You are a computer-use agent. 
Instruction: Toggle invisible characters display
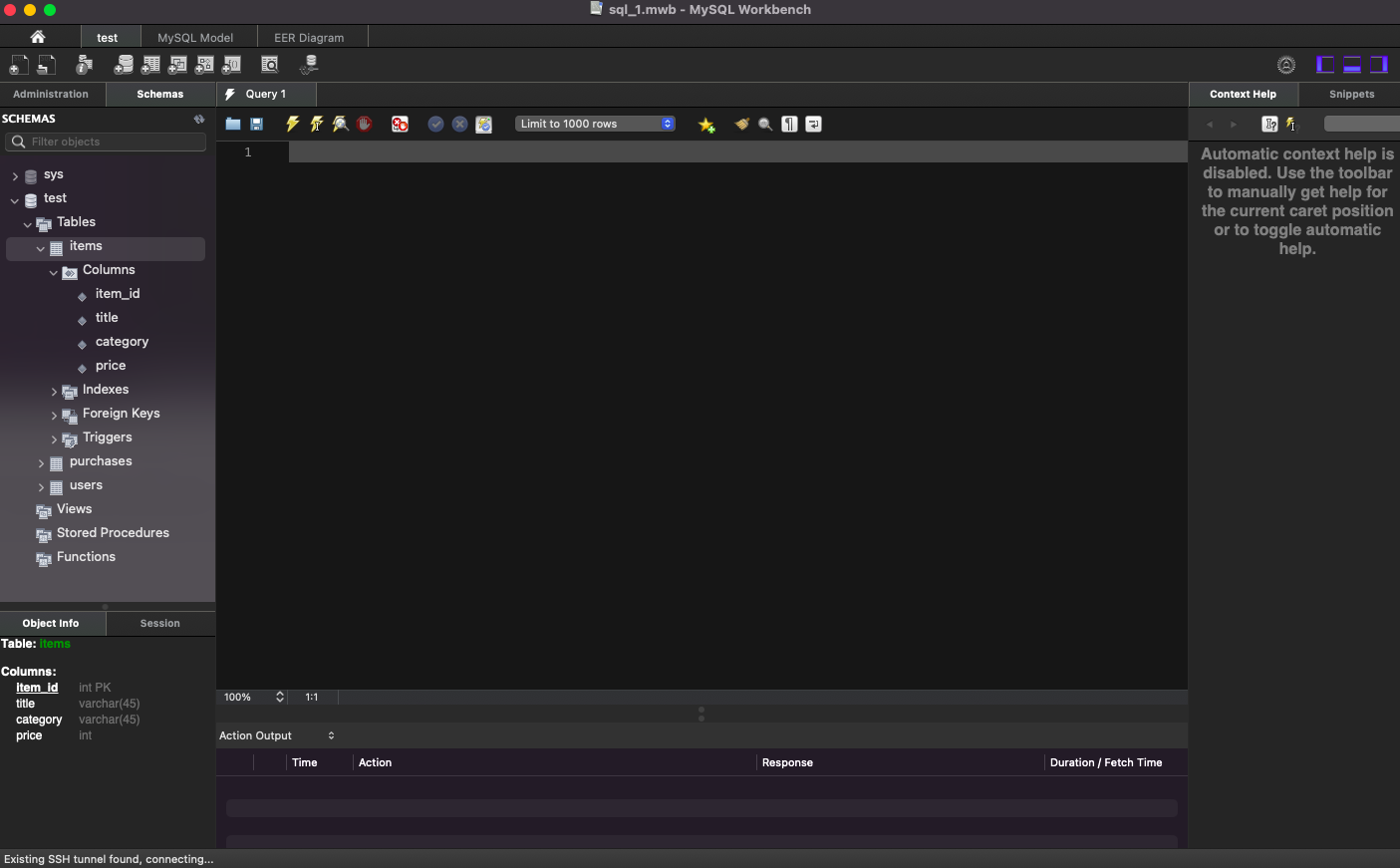click(x=789, y=125)
